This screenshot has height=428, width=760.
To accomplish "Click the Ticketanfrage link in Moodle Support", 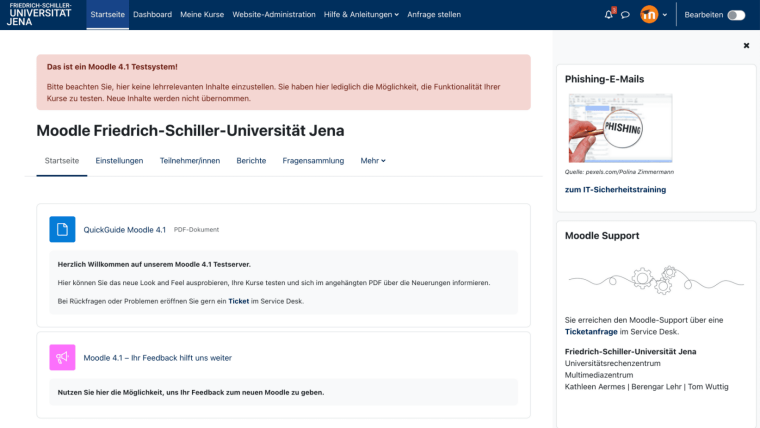I will (591, 332).
